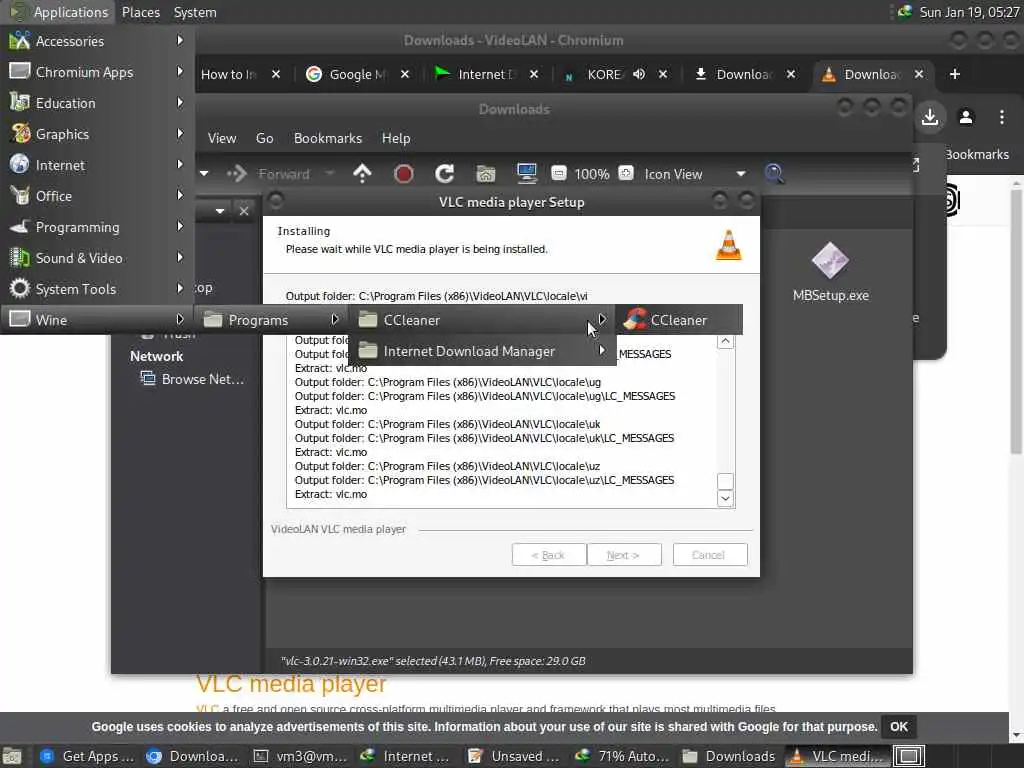Stop loading with red stop icon
This screenshot has width=1024, height=768.
pos(404,174)
